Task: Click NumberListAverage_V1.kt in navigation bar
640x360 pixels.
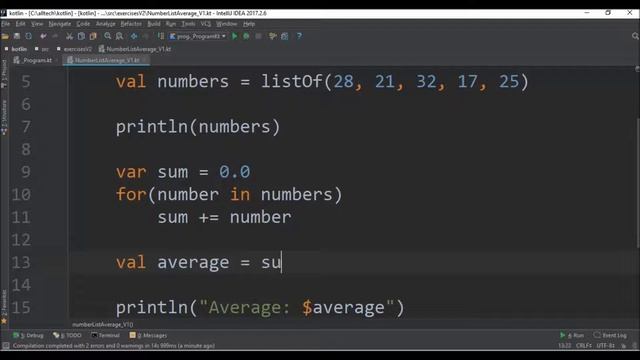Action: tap(135, 49)
